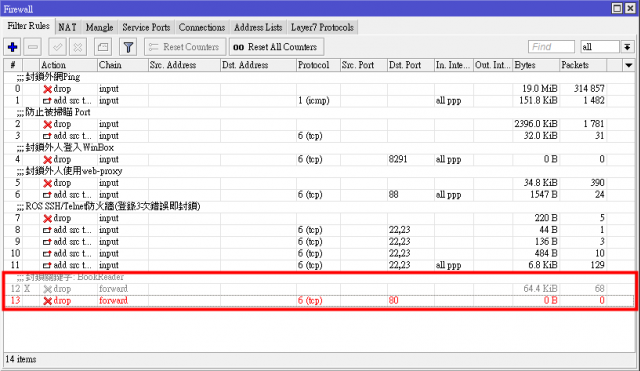Sort by the Dst. Address column header
640x371 pixels.
pyautogui.click(x=258, y=65)
